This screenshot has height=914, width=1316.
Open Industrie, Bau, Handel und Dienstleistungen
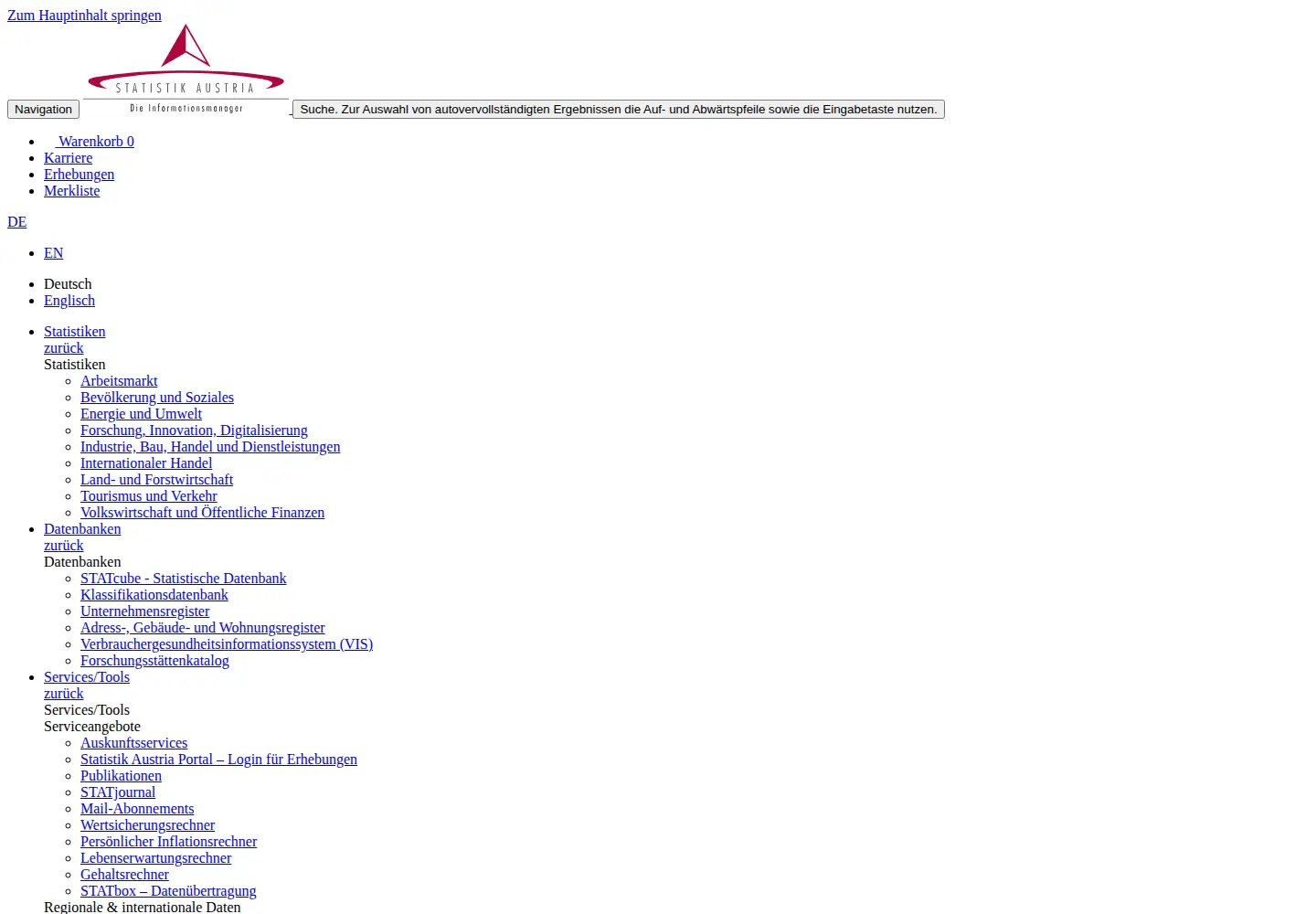(210, 447)
